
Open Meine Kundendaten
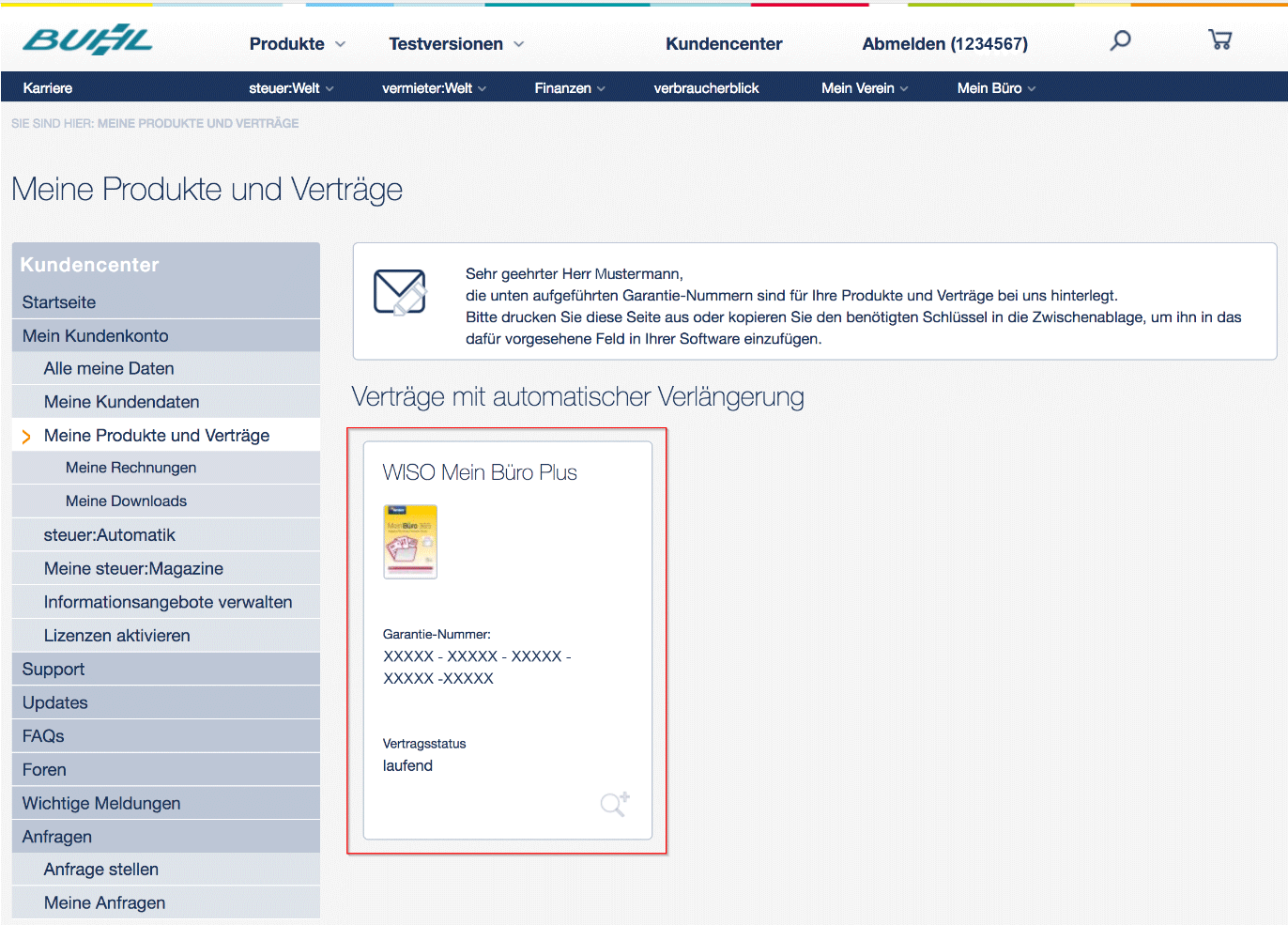(x=166, y=402)
